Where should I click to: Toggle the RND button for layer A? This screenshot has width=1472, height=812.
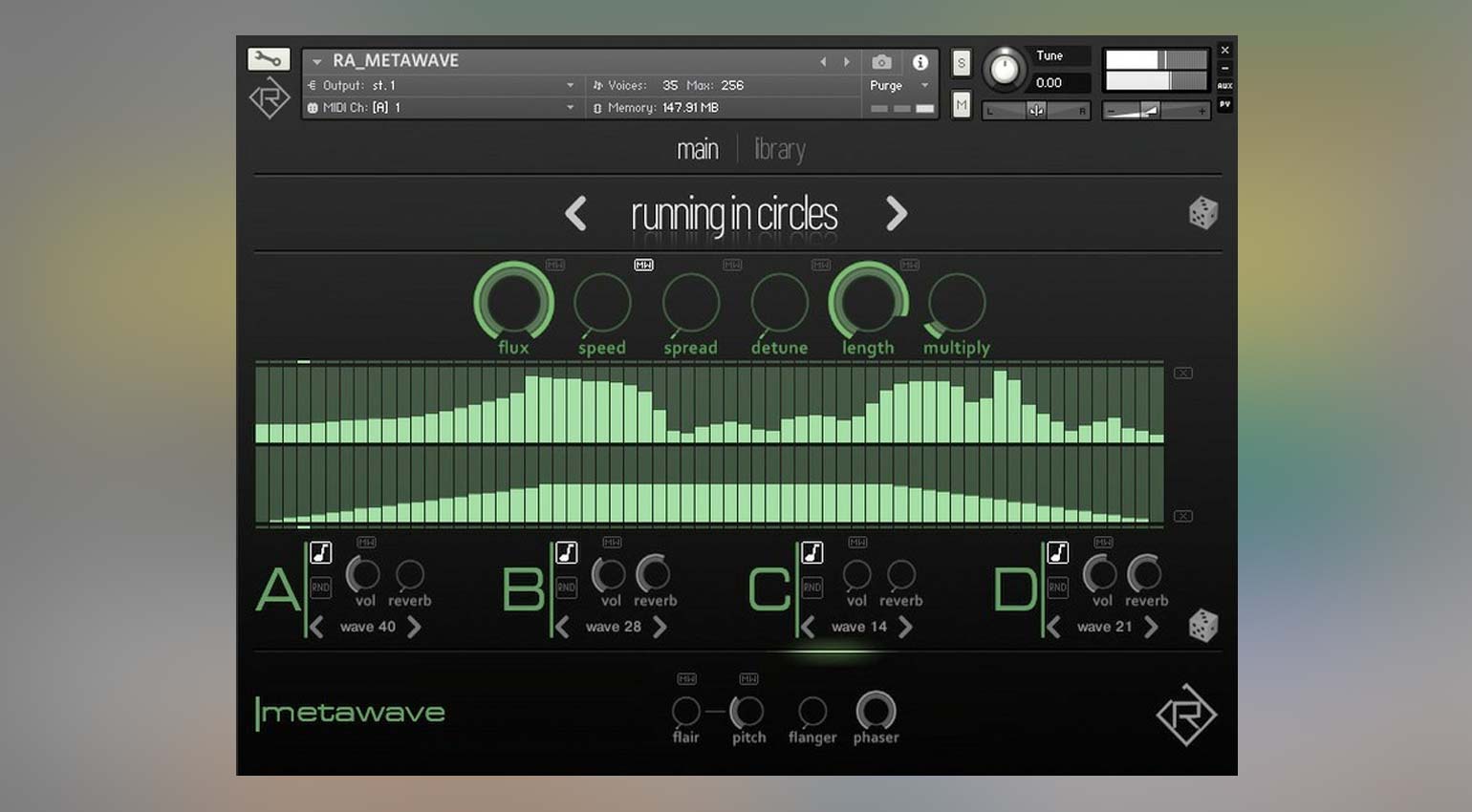321,587
